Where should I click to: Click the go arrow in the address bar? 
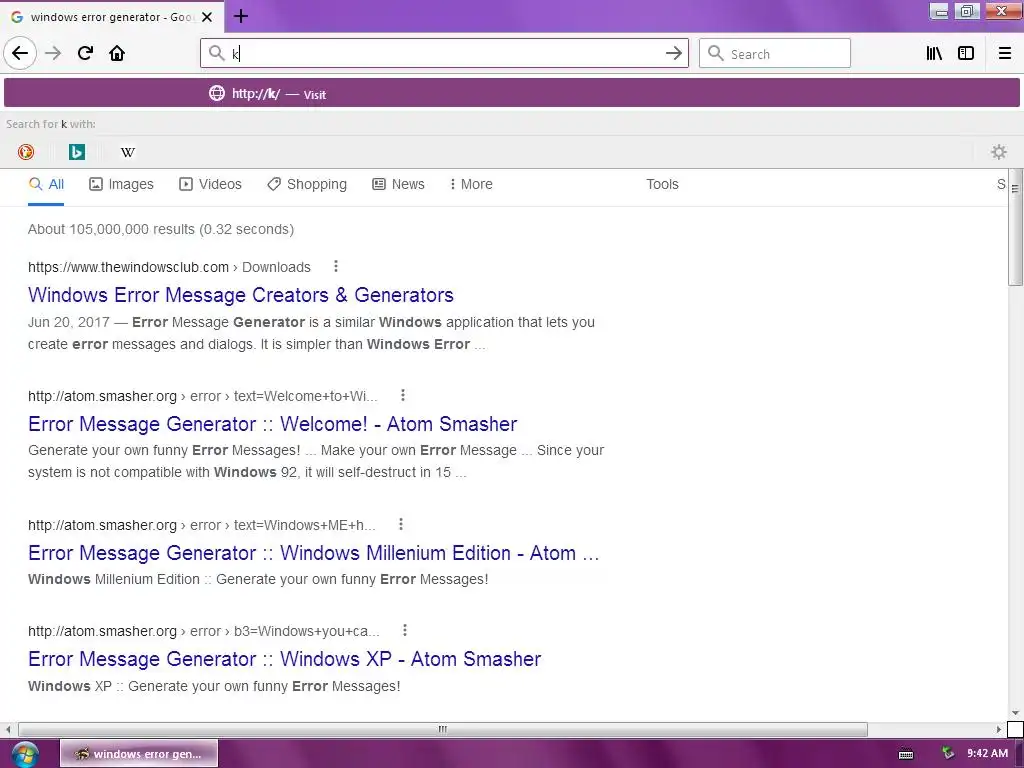(x=673, y=54)
